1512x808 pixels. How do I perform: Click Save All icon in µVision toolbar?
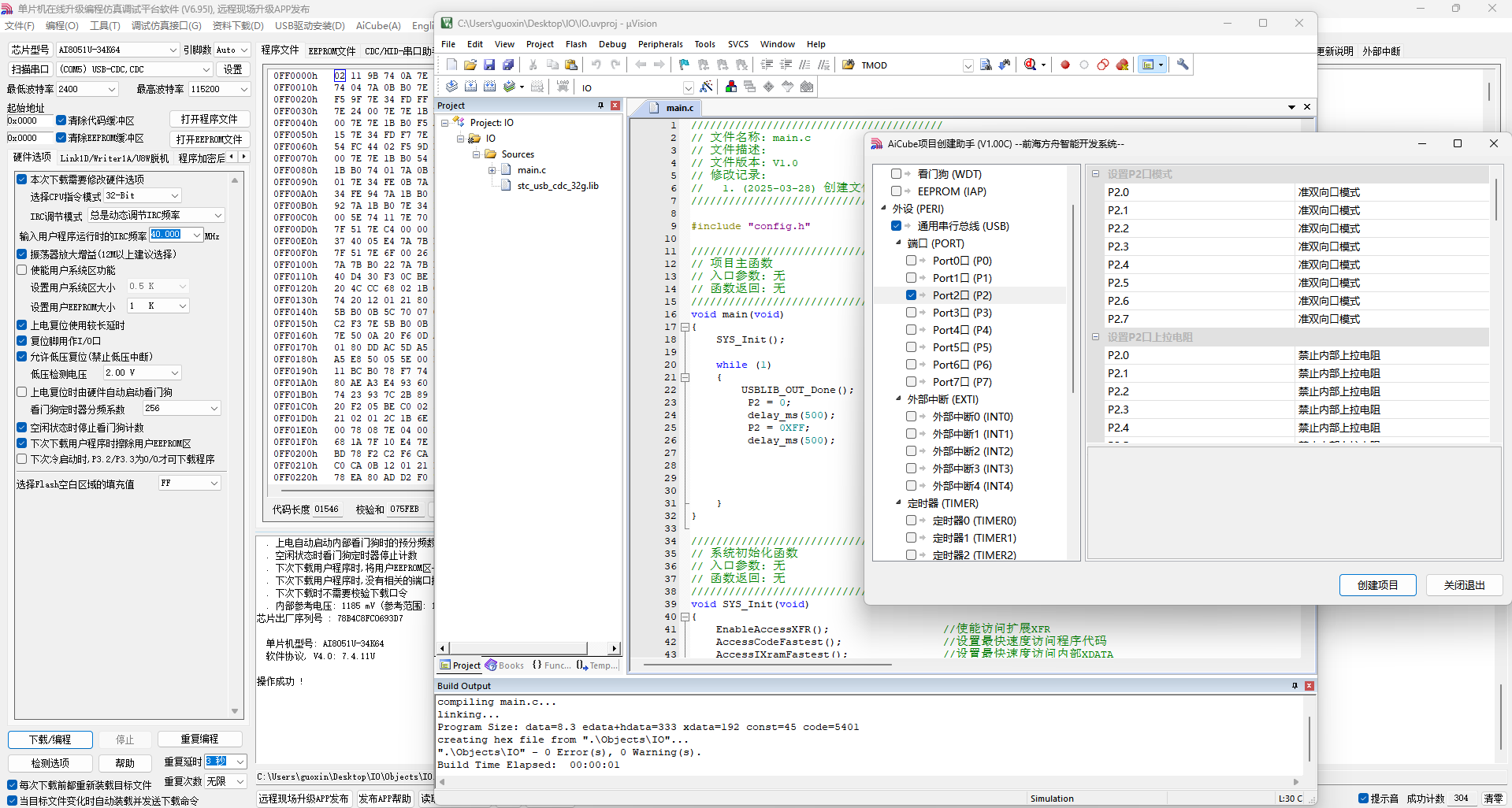[508, 65]
